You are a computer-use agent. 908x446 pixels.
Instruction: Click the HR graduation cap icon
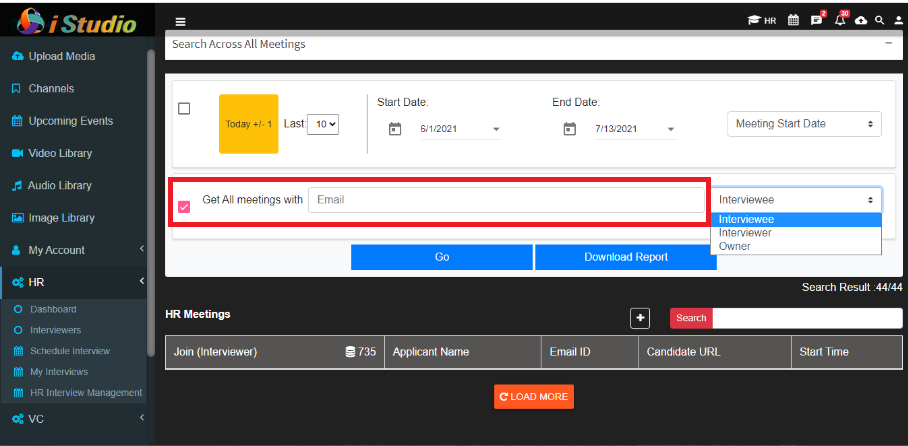pos(761,21)
